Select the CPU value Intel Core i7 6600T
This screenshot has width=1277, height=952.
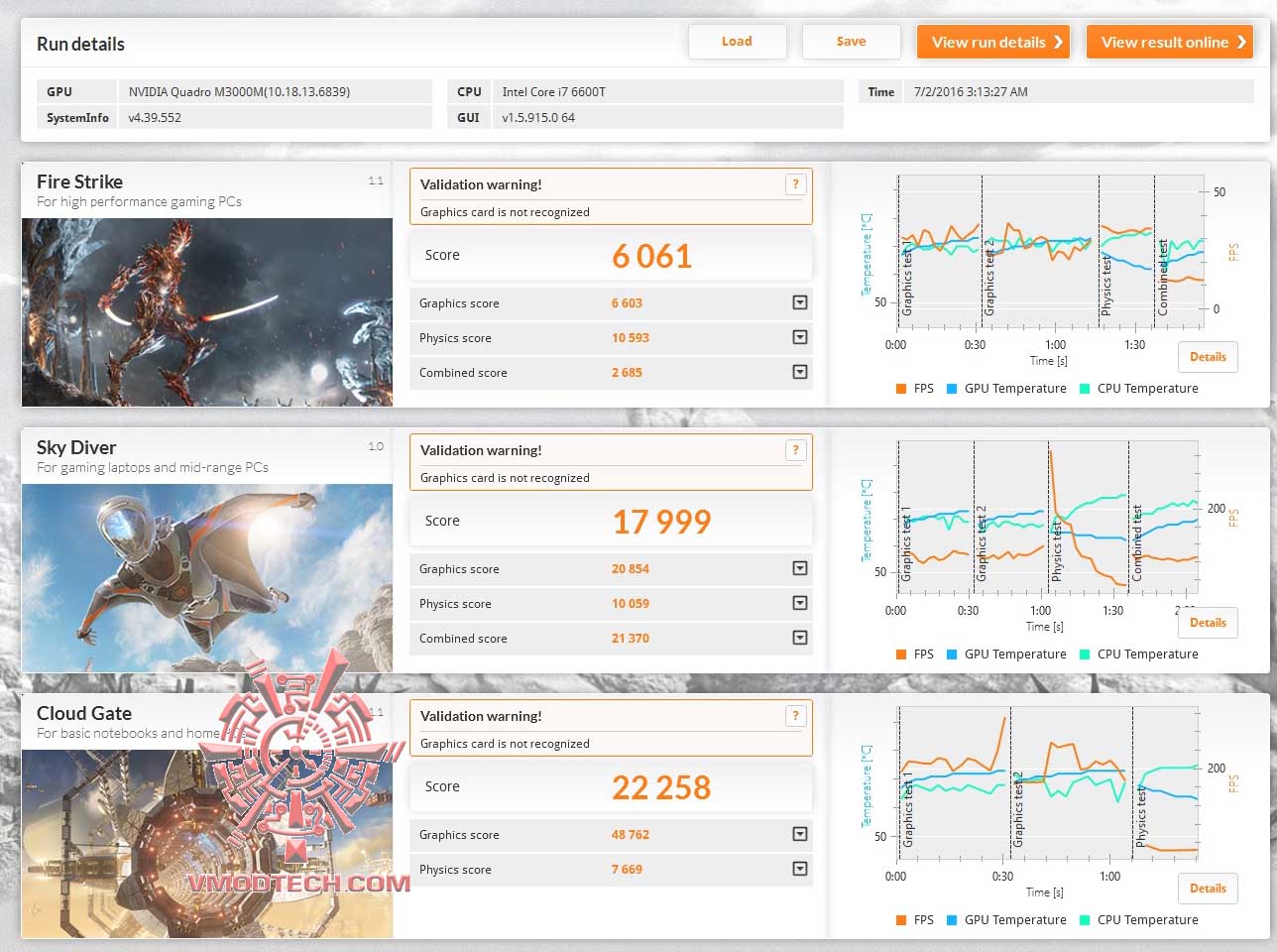point(553,91)
